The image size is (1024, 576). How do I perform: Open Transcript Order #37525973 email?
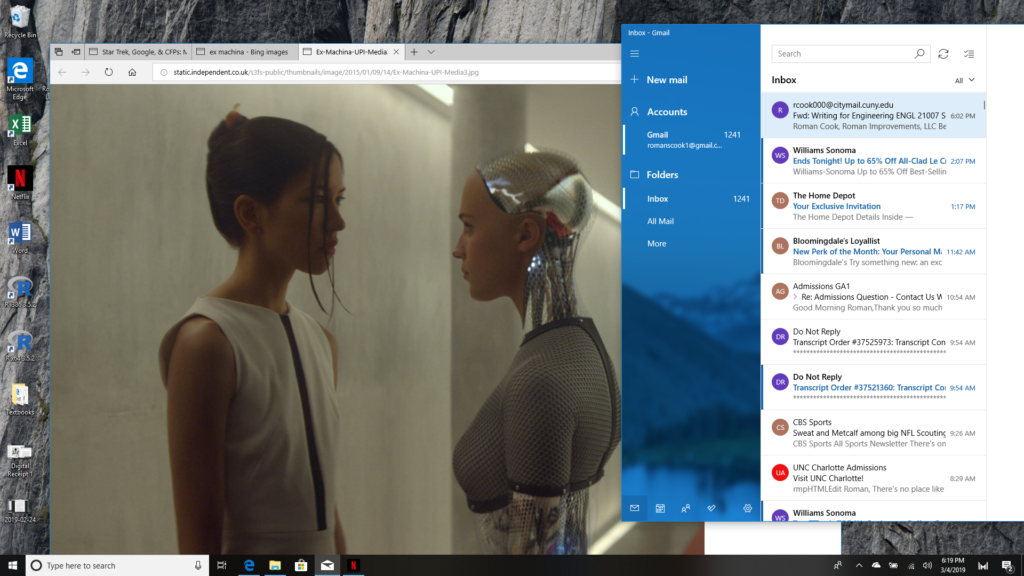point(873,342)
